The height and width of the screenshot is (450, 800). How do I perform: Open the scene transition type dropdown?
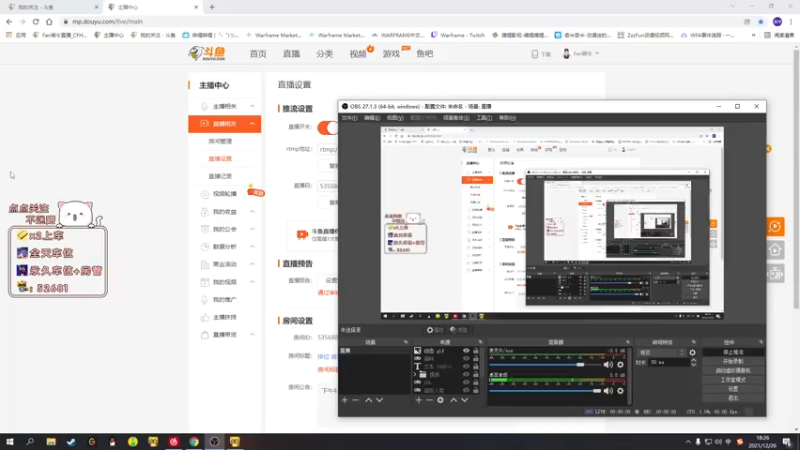[x=661, y=353]
